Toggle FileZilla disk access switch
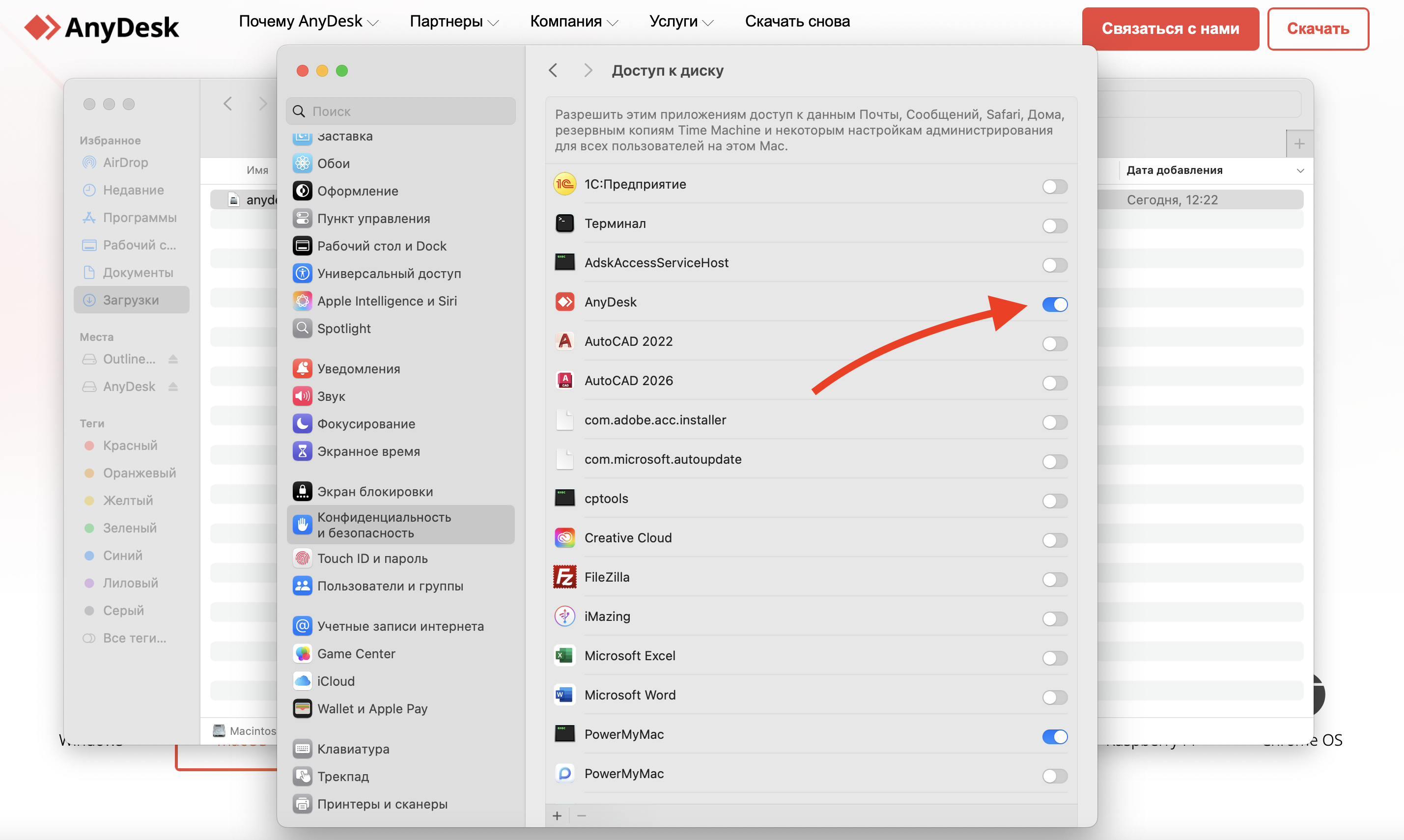1404x840 pixels. (1055, 579)
